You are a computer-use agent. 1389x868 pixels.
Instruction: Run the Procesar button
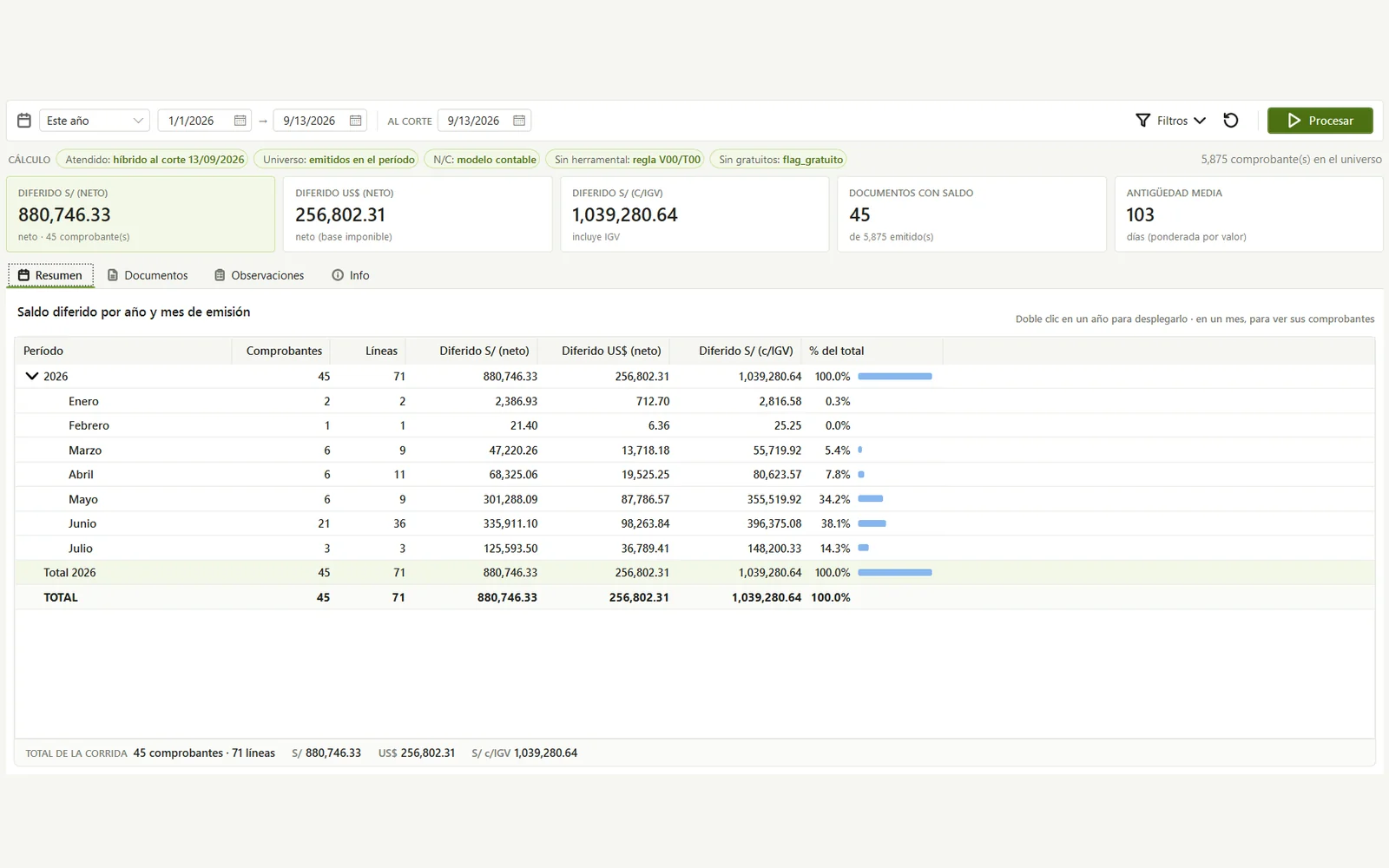(1320, 121)
